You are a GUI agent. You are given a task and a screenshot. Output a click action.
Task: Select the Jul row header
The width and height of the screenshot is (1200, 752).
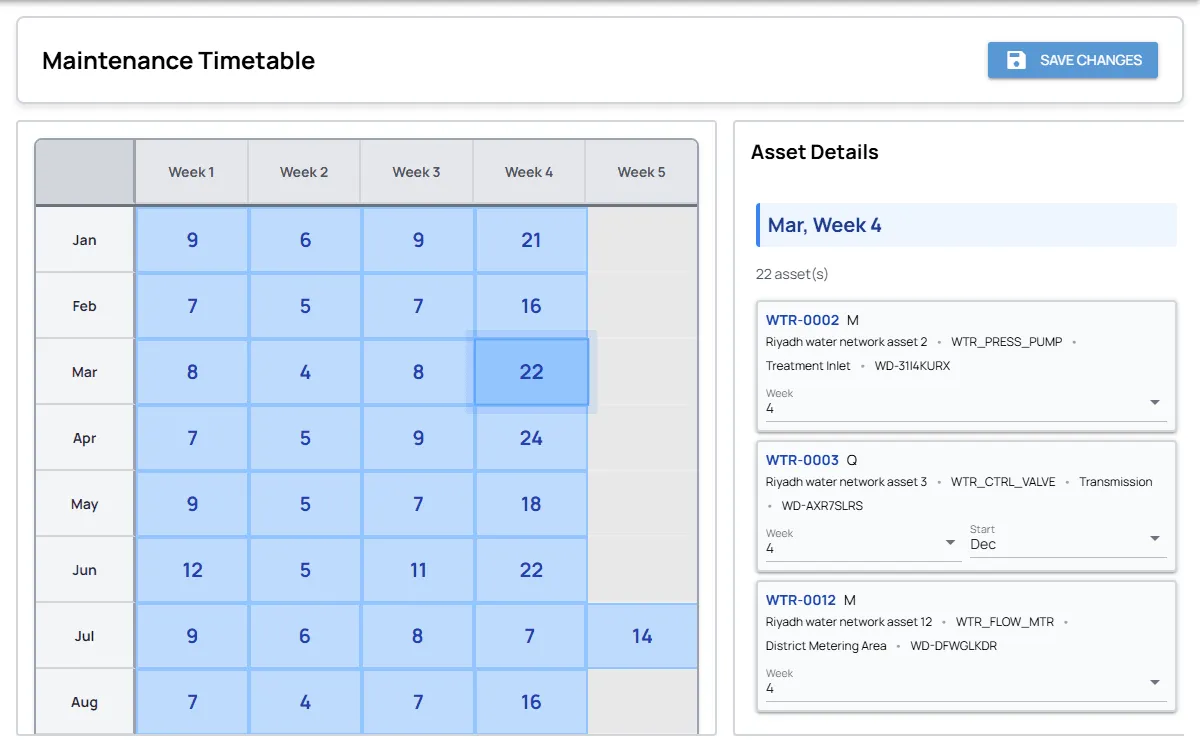(85, 636)
